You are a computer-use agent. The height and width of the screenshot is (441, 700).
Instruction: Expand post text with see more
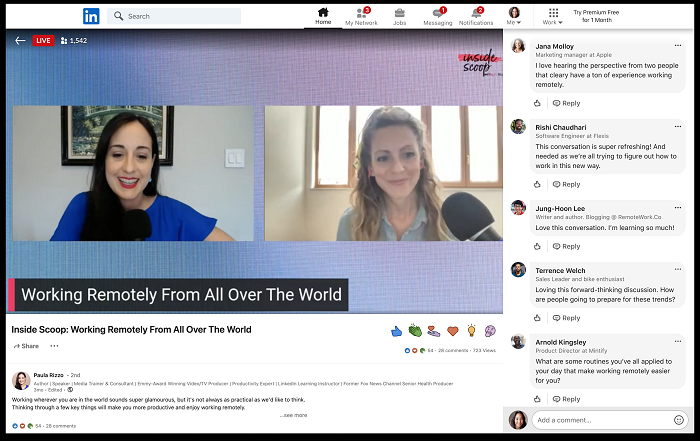tap(294, 416)
